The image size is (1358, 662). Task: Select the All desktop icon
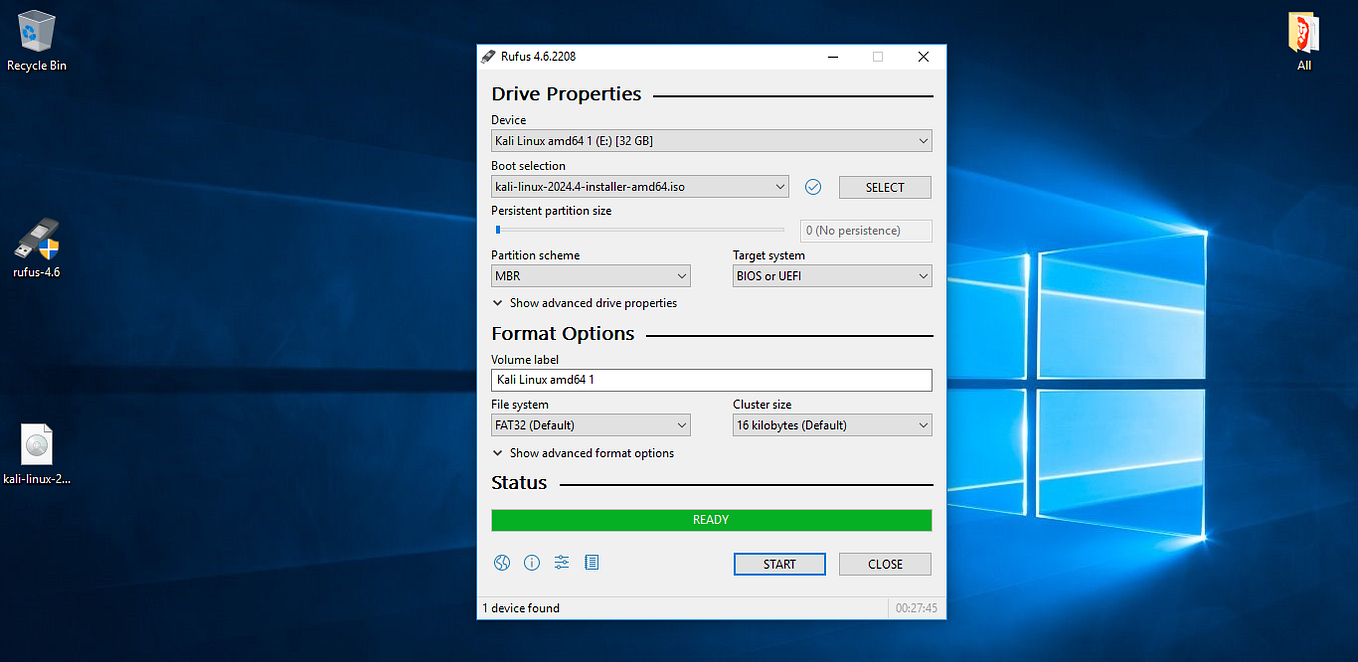click(x=1304, y=41)
